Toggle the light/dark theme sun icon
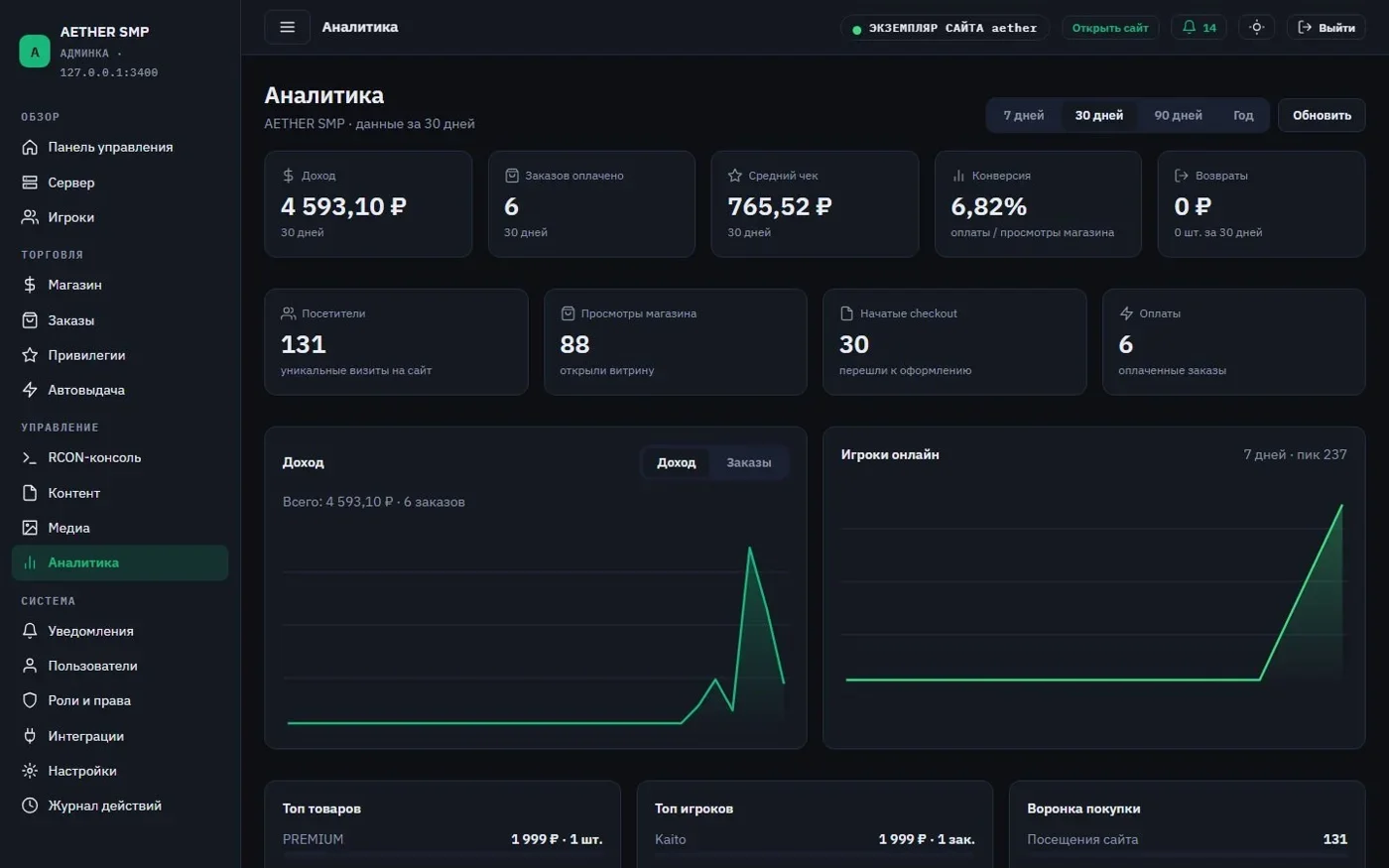Screen dimensions: 1389x868 pyautogui.click(x=1256, y=28)
